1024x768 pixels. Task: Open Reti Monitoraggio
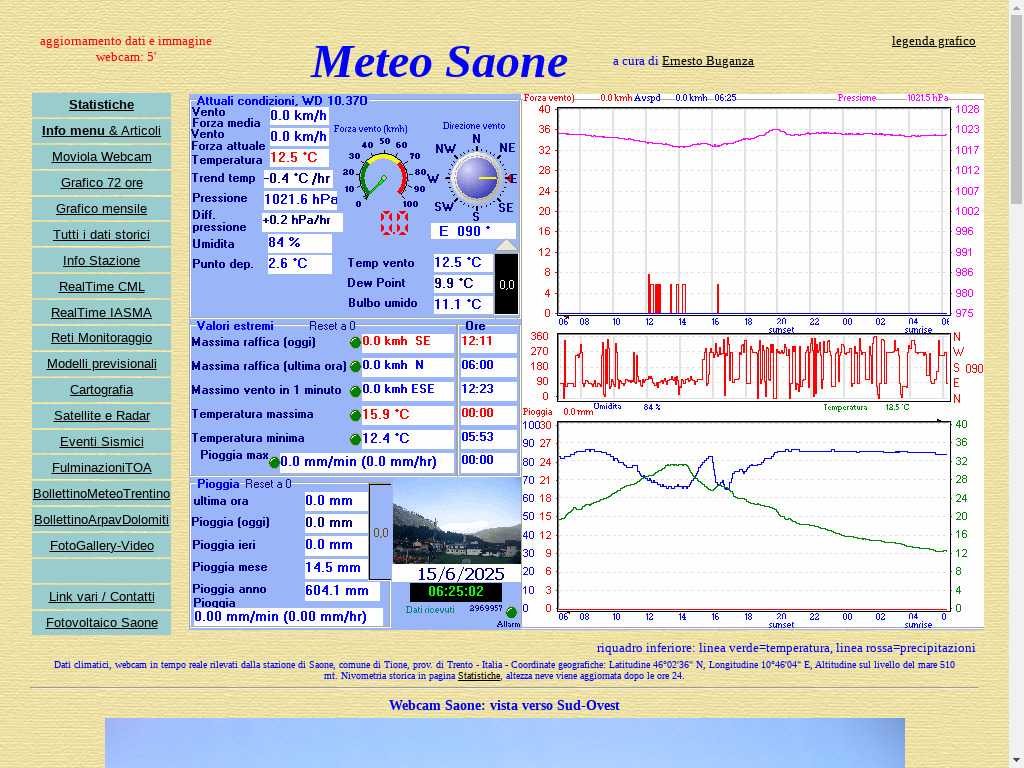point(101,338)
